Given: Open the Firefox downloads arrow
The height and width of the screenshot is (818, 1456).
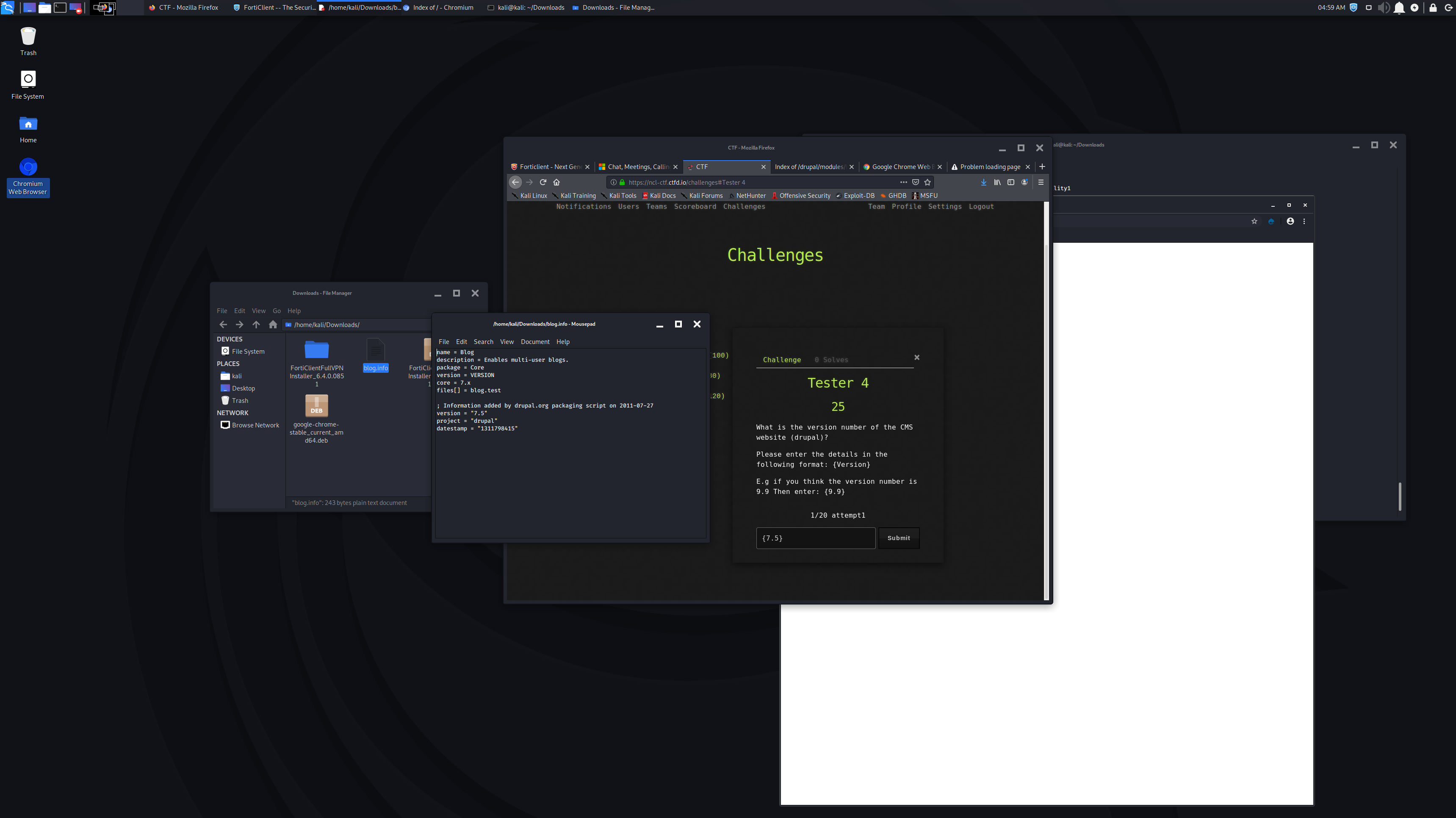Looking at the screenshot, I should tap(983, 182).
